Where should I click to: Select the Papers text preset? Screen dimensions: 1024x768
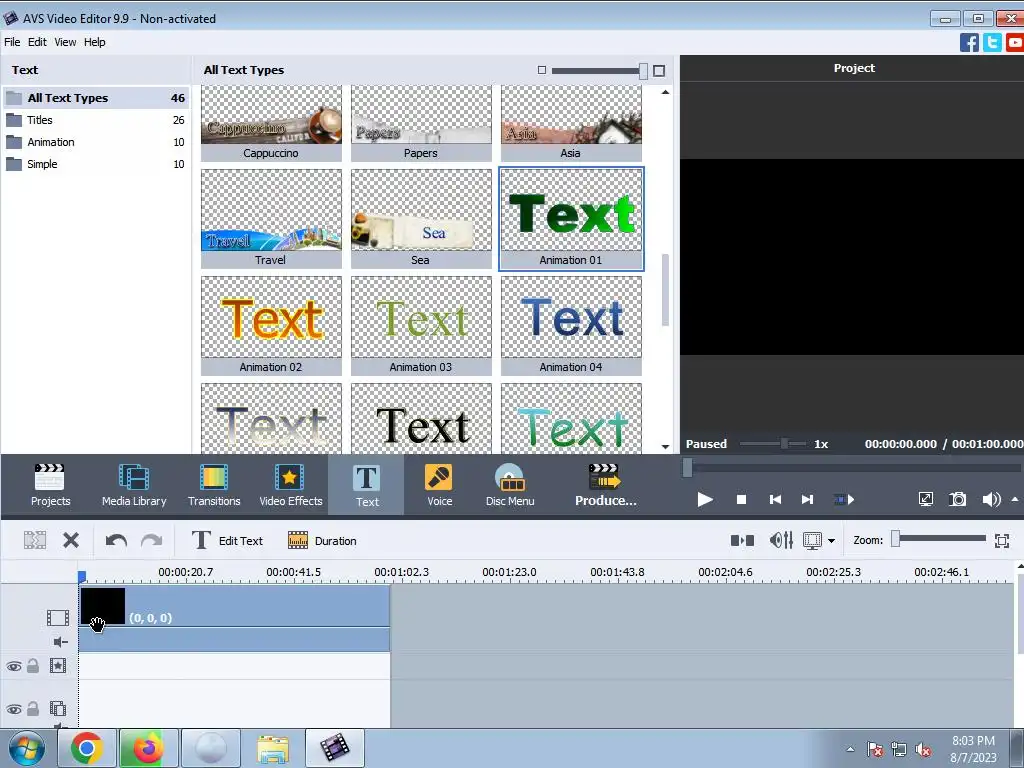click(421, 123)
